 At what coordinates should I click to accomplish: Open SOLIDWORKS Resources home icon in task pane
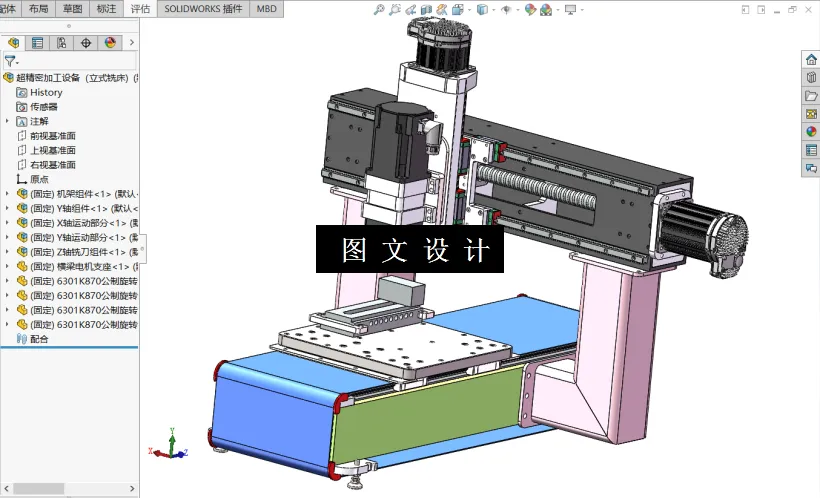(x=811, y=59)
